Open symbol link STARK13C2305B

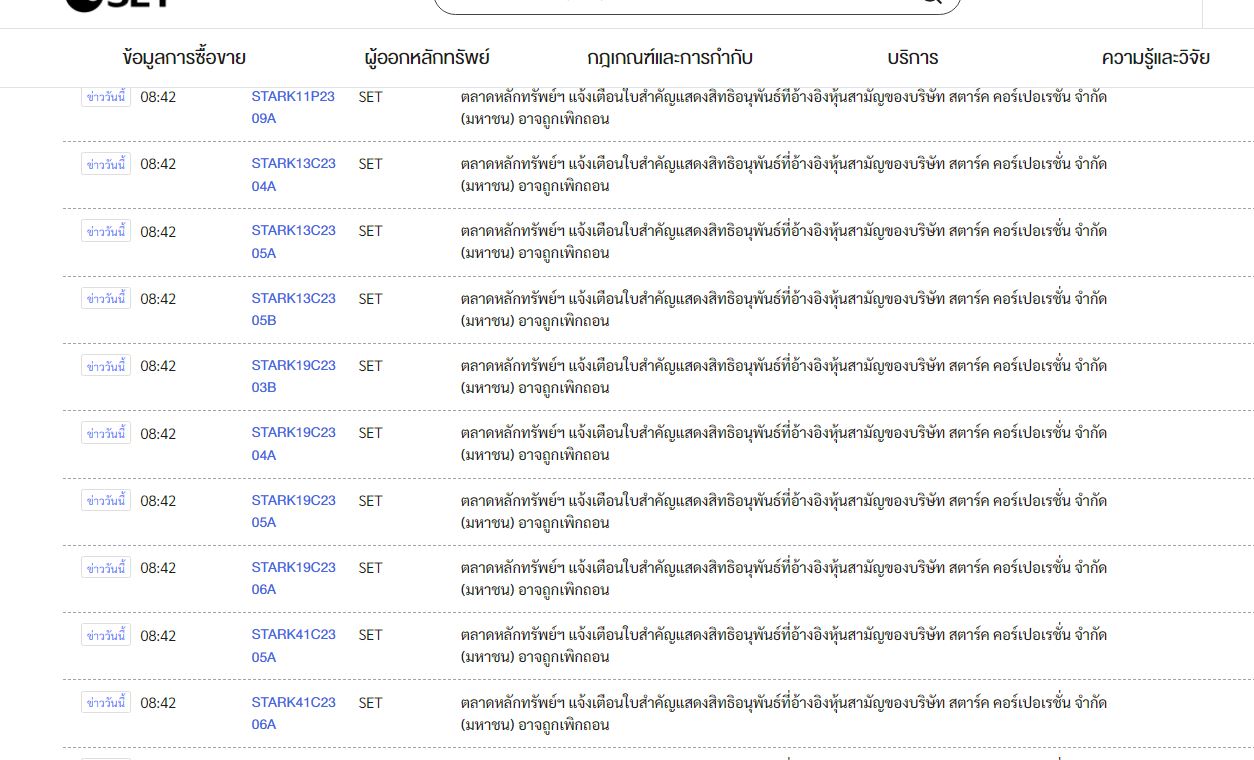click(293, 309)
